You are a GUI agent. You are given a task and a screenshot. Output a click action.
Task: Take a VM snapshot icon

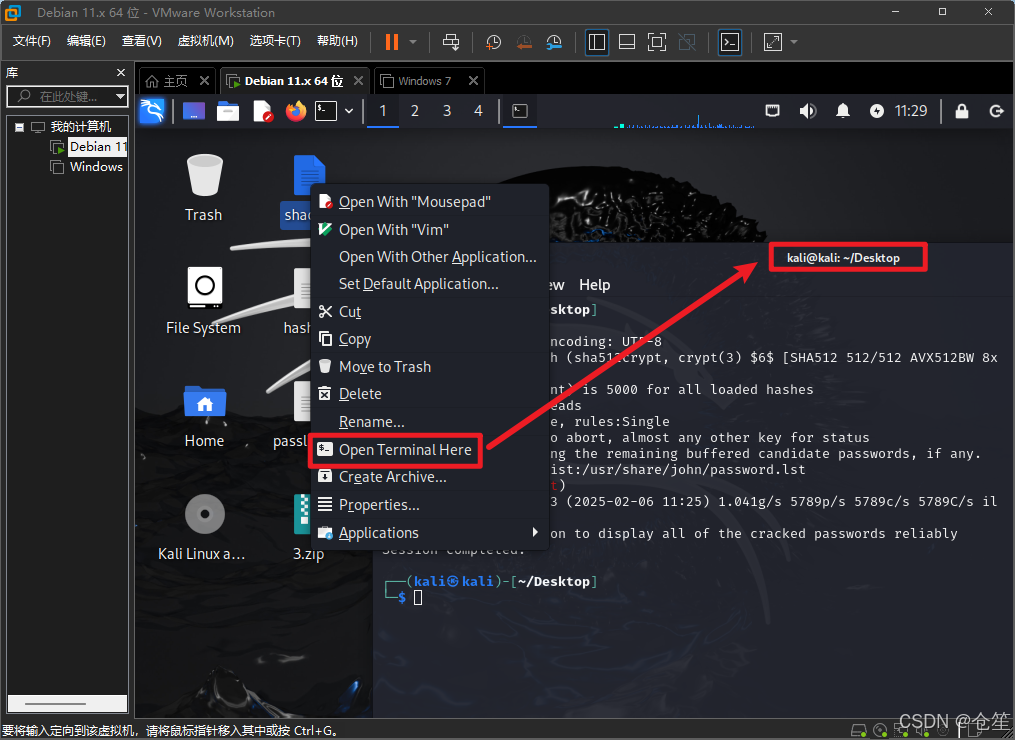pos(493,42)
